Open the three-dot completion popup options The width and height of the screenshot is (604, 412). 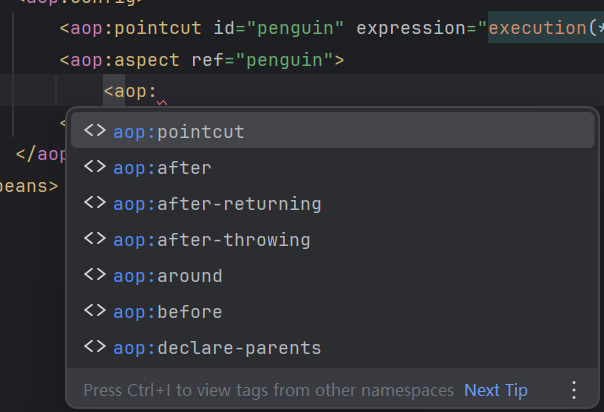click(574, 390)
